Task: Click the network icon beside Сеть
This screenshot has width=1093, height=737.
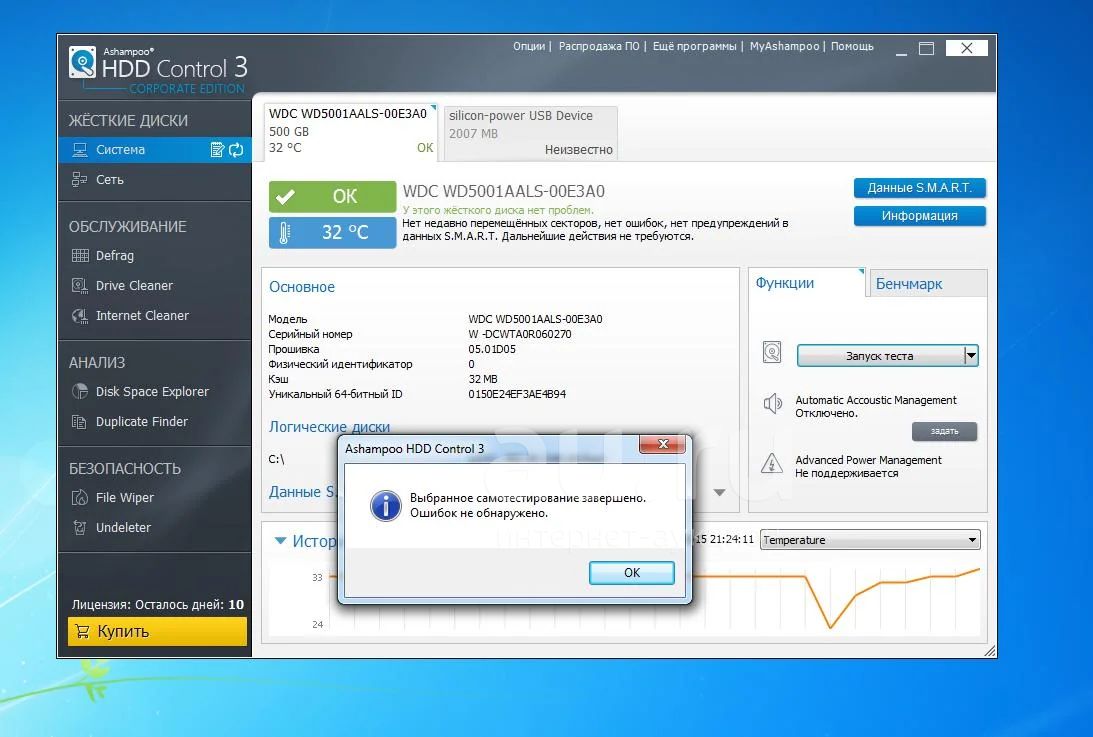Action: coord(79,180)
